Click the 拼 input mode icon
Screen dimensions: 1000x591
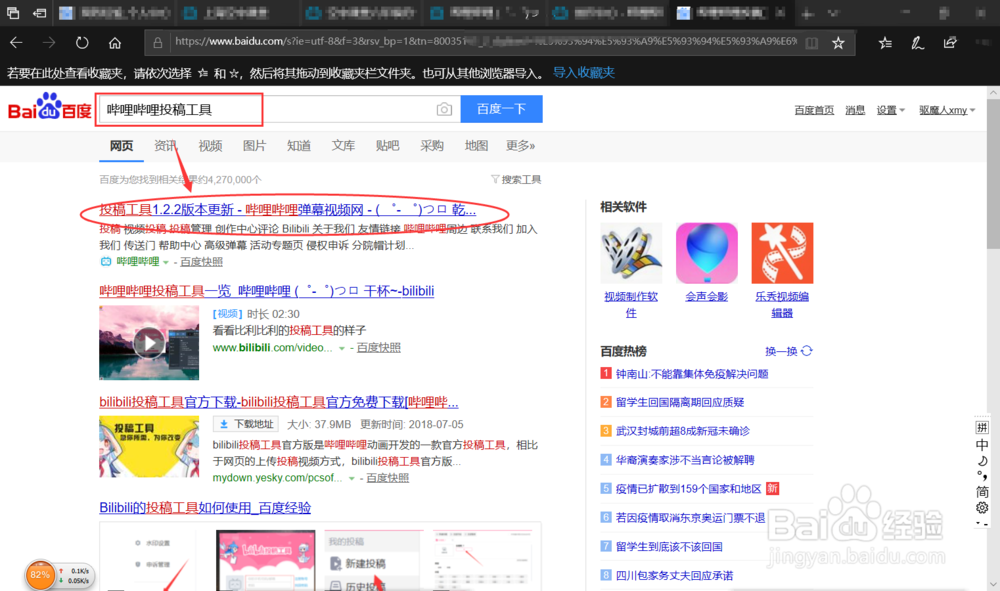tap(982, 427)
